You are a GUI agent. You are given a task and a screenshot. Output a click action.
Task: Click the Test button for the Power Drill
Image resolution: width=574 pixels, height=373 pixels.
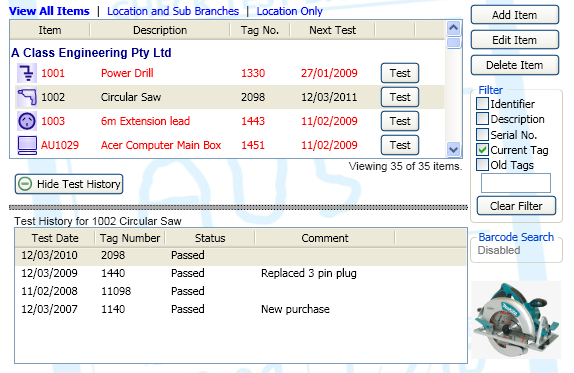pos(400,73)
